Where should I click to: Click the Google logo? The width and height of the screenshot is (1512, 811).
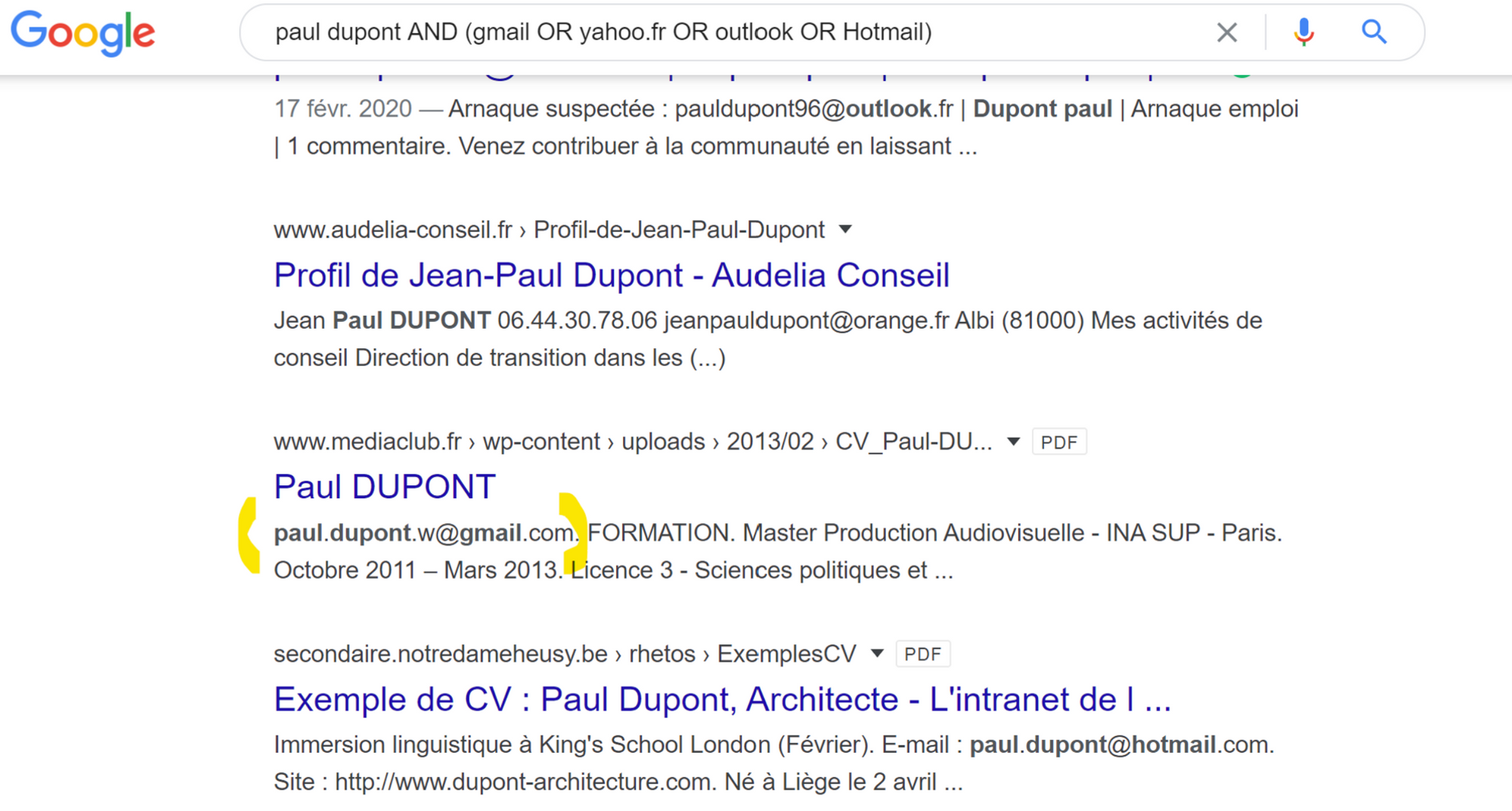[x=83, y=33]
